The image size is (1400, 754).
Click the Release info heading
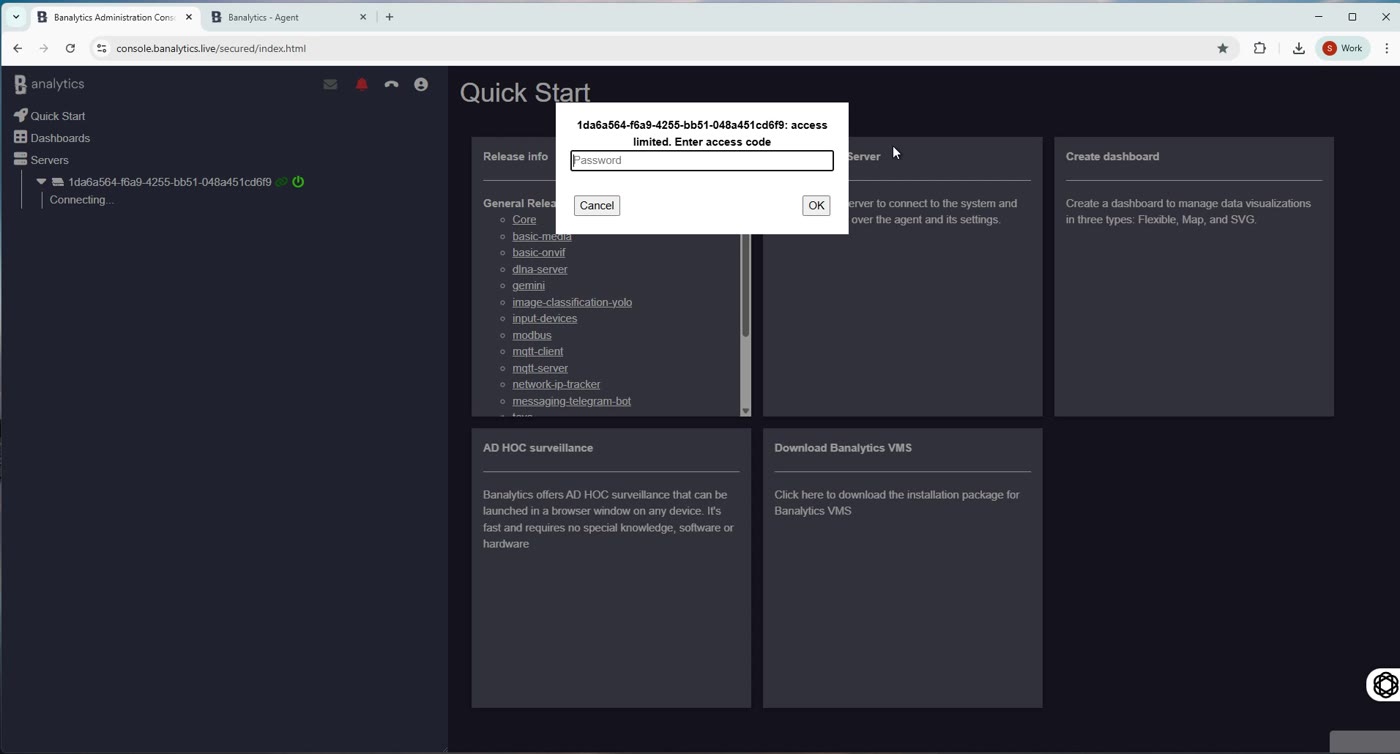click(516, 157)
